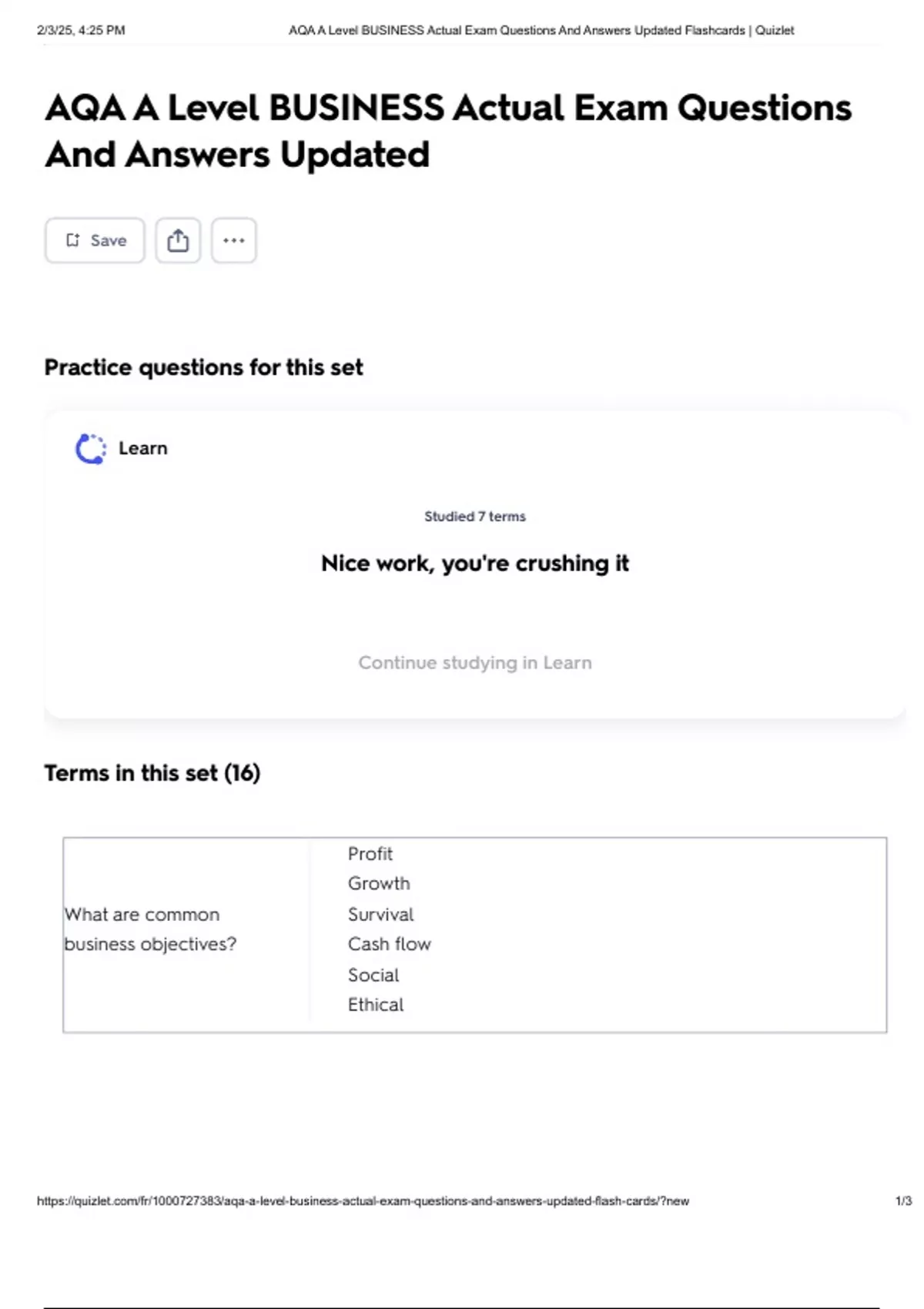924x1309 pixels.
Task: Open the three-dot more options menu
Action: point(234,240)
